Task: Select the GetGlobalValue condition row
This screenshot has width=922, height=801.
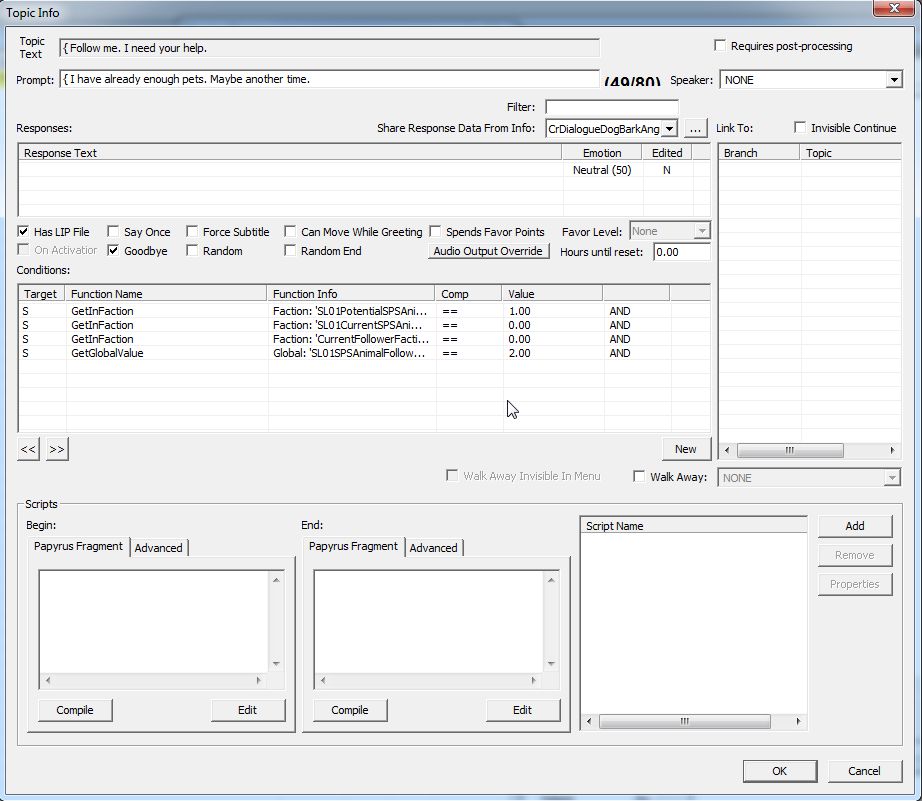Action: coord(363,353)
